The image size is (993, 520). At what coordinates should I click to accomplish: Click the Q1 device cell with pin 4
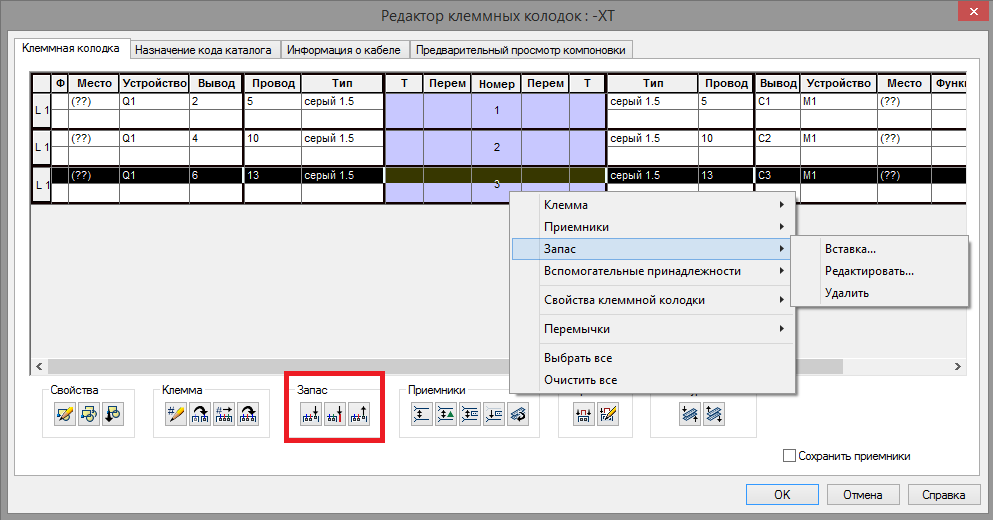(x=155, y=138)
